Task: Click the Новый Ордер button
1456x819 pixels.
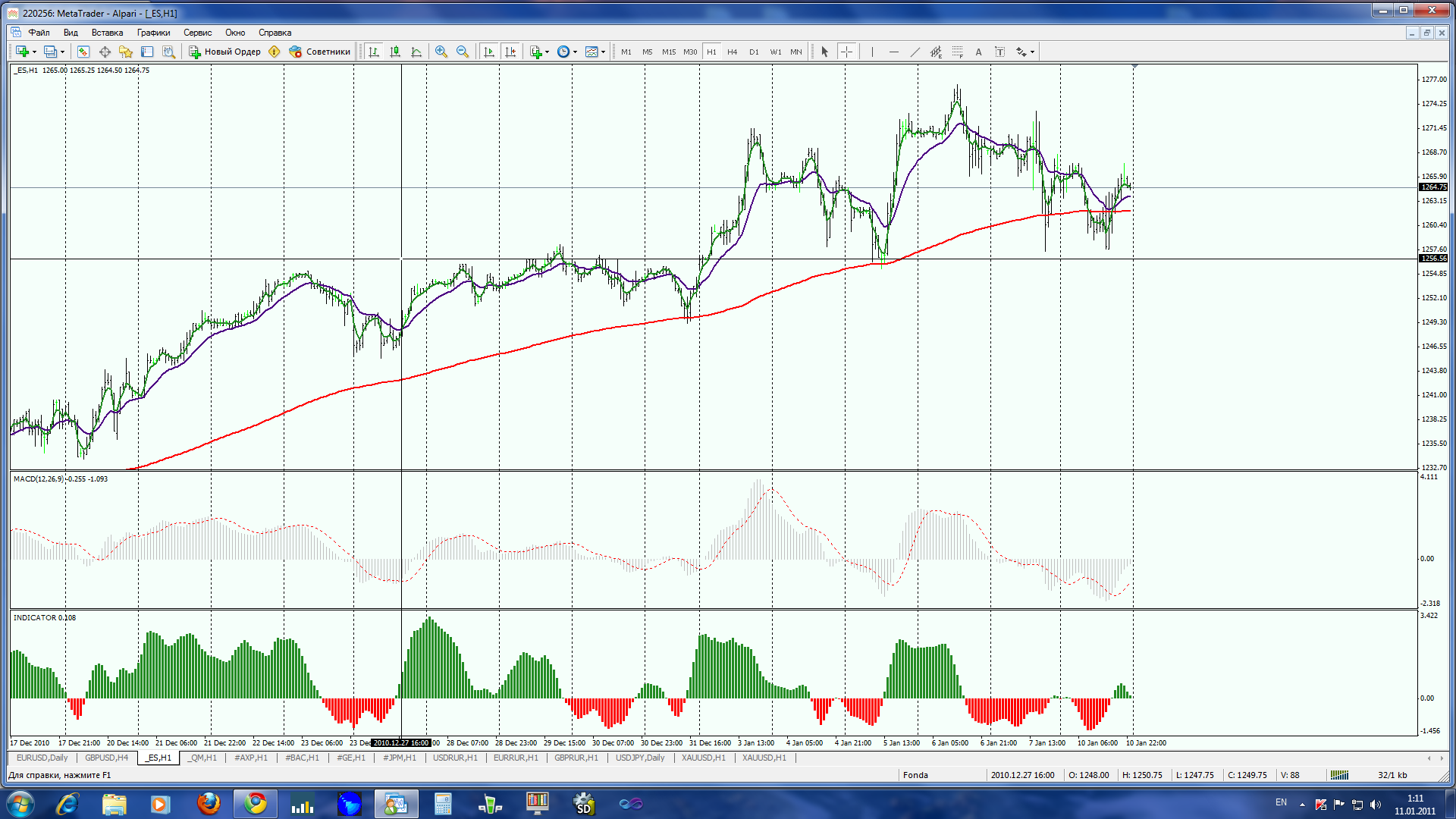Action: (224, 52)
